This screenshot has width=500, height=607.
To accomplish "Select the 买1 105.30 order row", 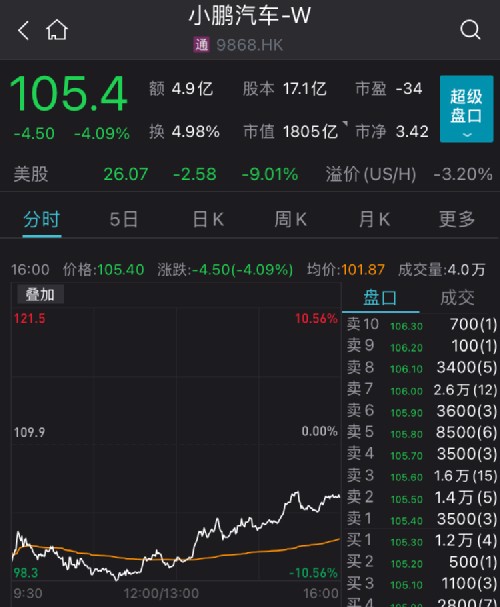I will click(421, 540).
